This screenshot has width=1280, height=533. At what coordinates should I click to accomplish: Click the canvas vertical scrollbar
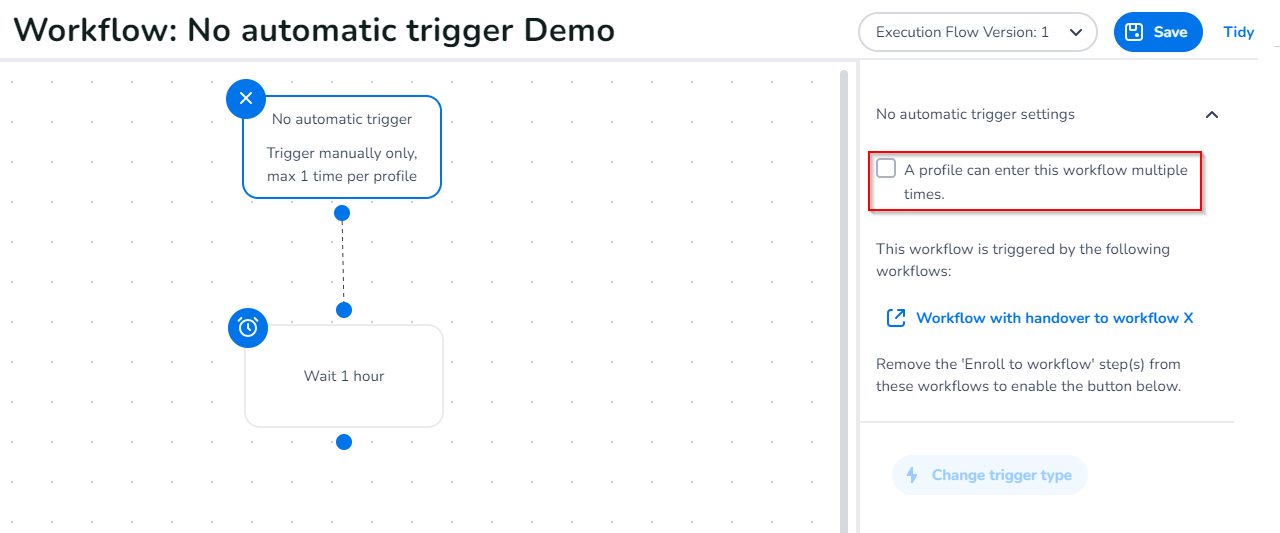click(x=844, y=300)
